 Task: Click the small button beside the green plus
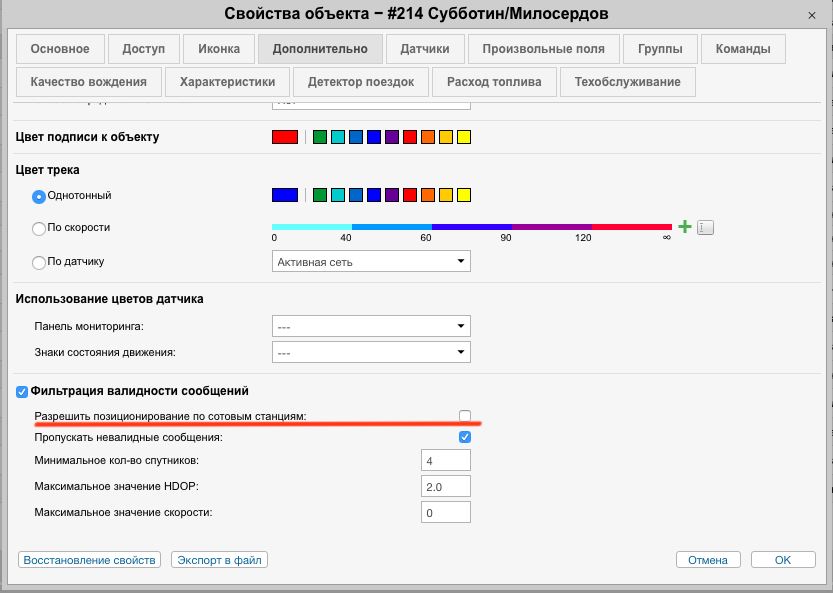tap(706, 228)
